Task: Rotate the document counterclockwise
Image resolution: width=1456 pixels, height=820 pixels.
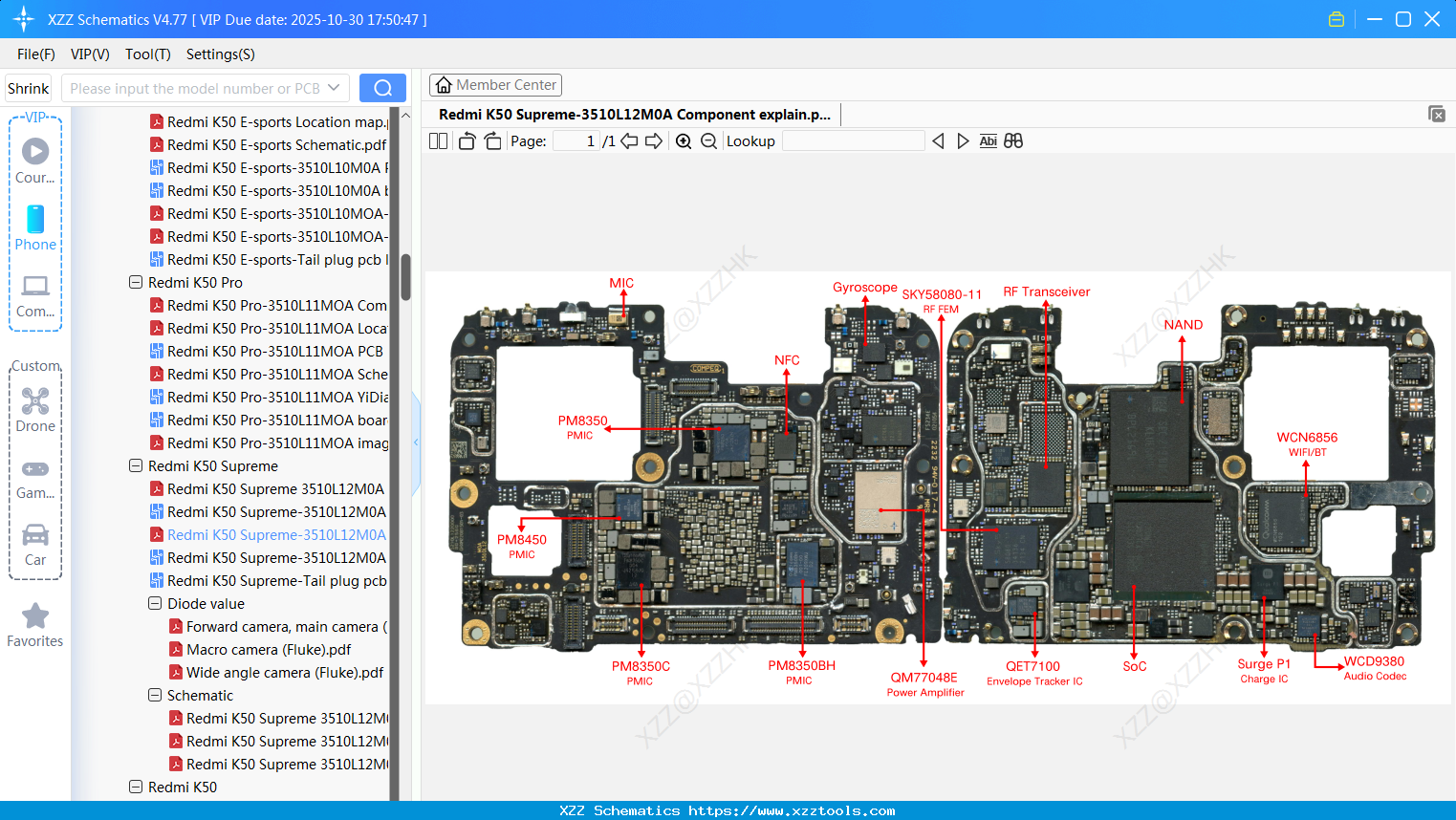Action: point(467,140)
